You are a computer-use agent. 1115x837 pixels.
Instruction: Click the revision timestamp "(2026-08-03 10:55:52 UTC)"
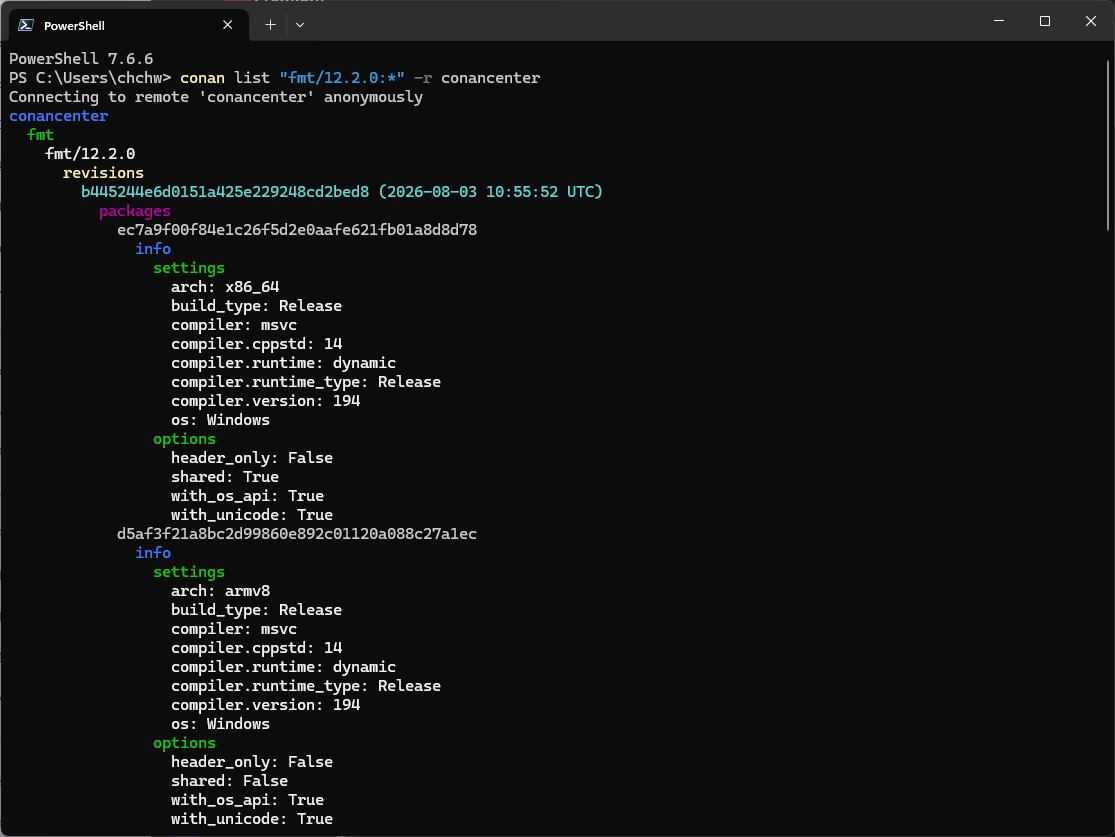point(491,192)
